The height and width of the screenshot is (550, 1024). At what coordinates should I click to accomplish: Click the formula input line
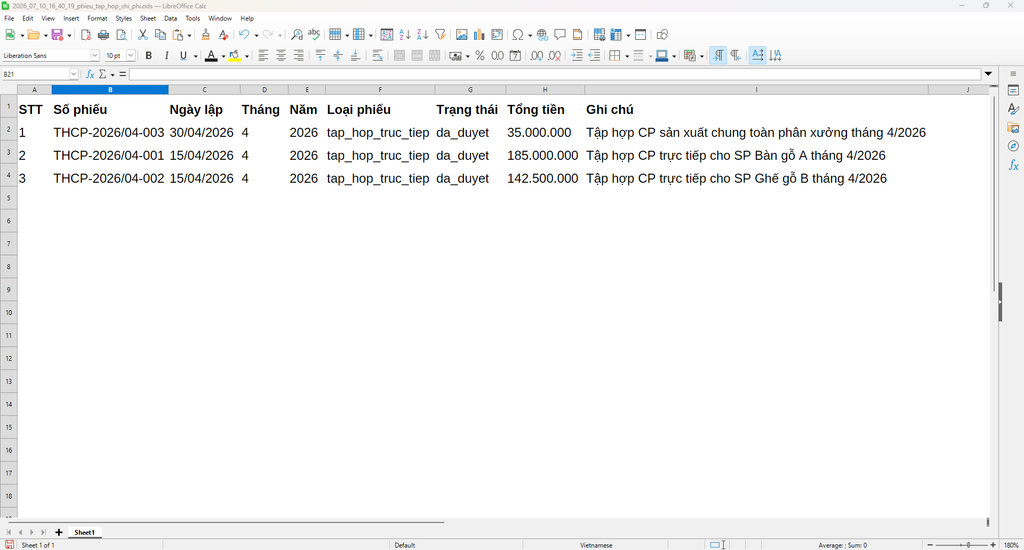[555, 74]
